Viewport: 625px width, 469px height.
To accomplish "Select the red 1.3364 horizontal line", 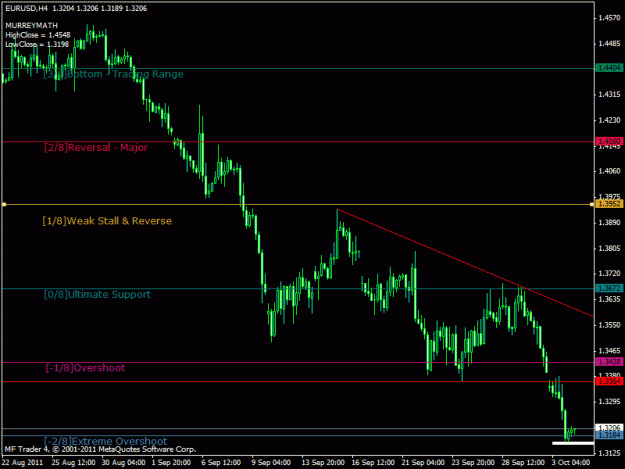I will 298,382.
